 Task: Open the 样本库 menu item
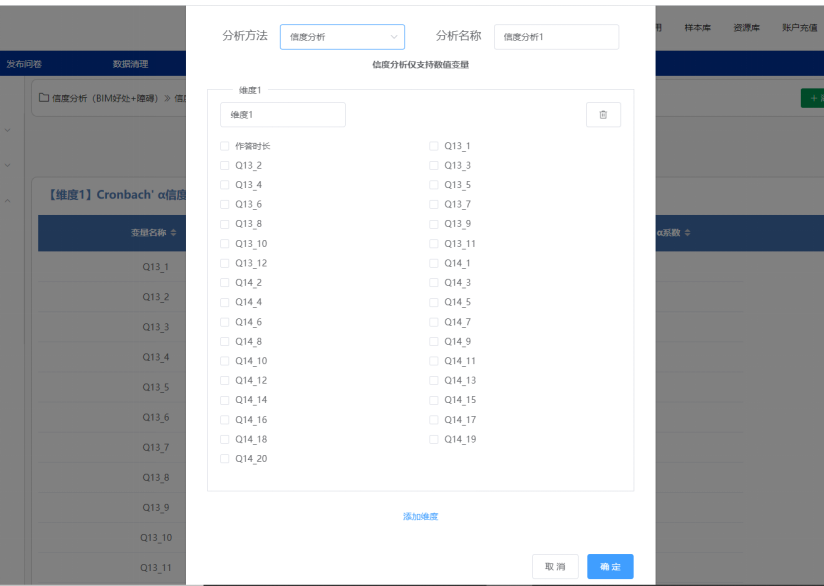tap(697, 27)
